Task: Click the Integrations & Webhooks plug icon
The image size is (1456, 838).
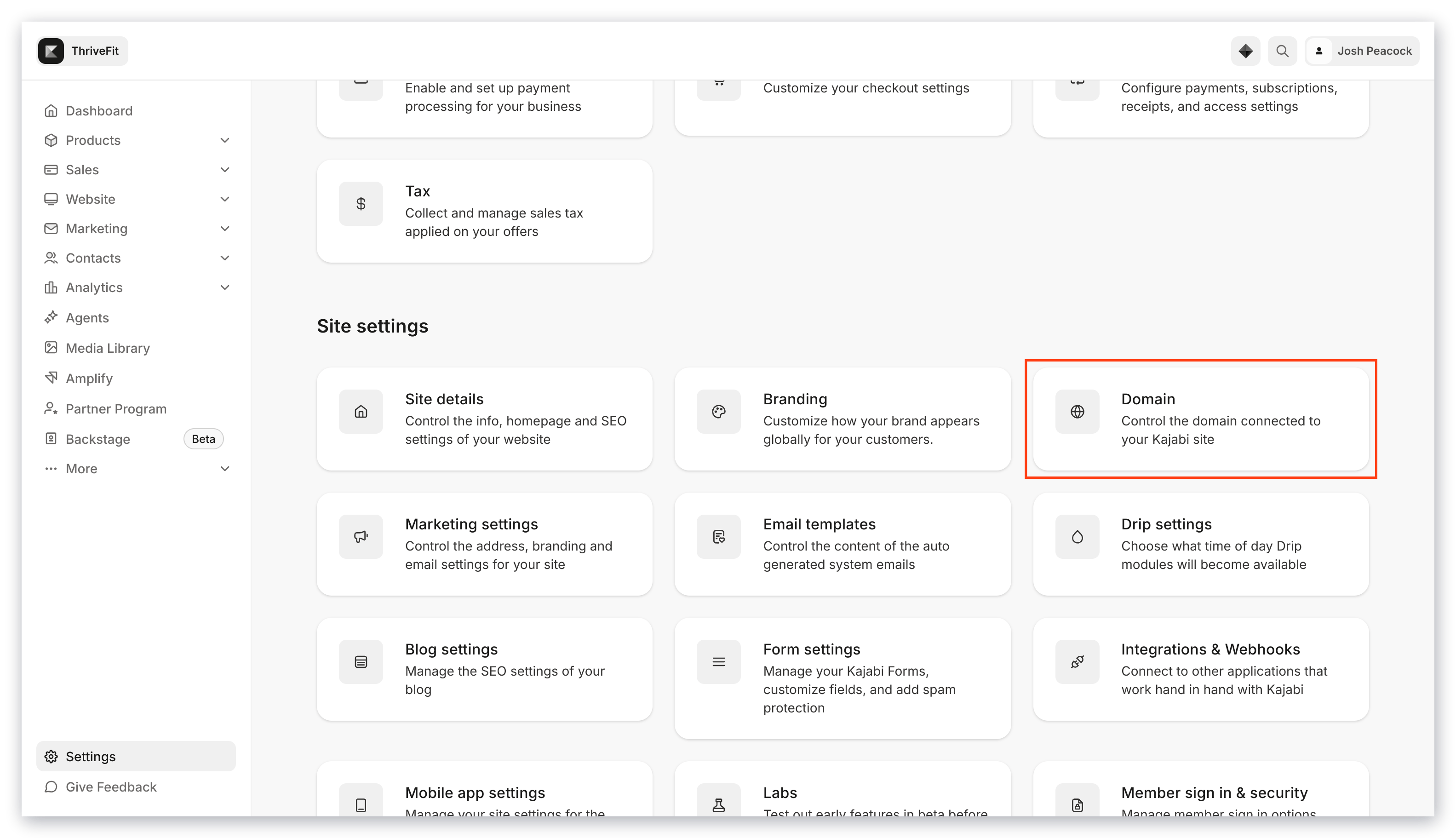Action: (1078, 662)
